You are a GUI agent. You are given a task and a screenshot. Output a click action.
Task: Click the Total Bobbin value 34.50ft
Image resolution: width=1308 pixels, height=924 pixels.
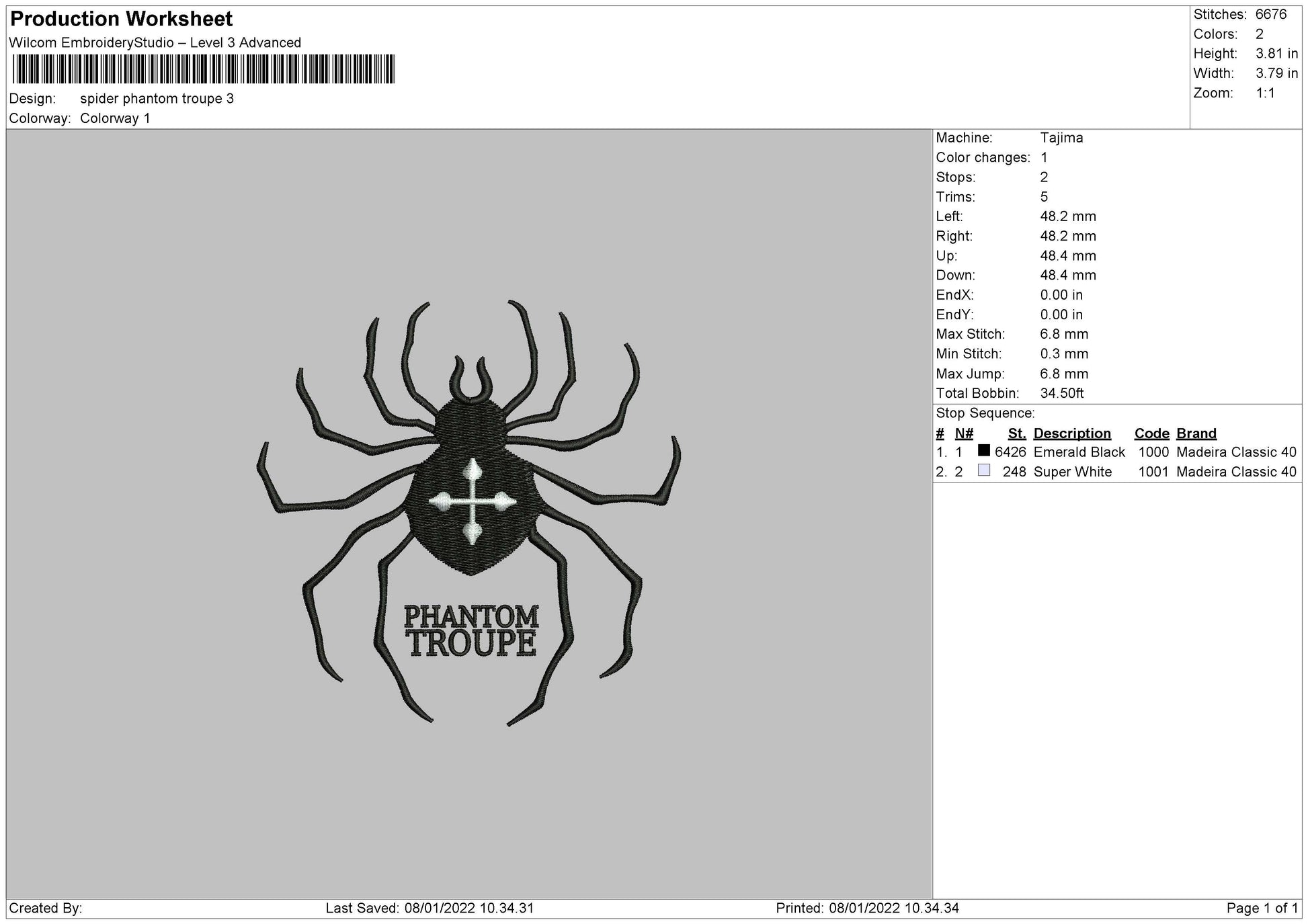coord(1062,394)
